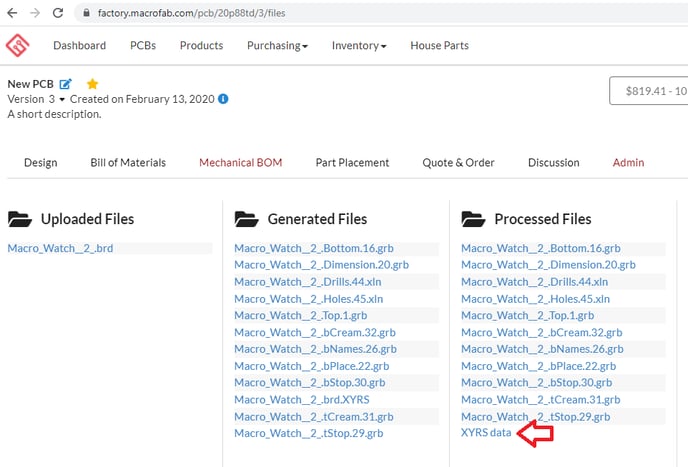Open Macro_Watch__2_.brd.XYRS in Generated Files
The height and width of the screenshot is (467, 688).
pyautogui.click(x=302, y=400)
